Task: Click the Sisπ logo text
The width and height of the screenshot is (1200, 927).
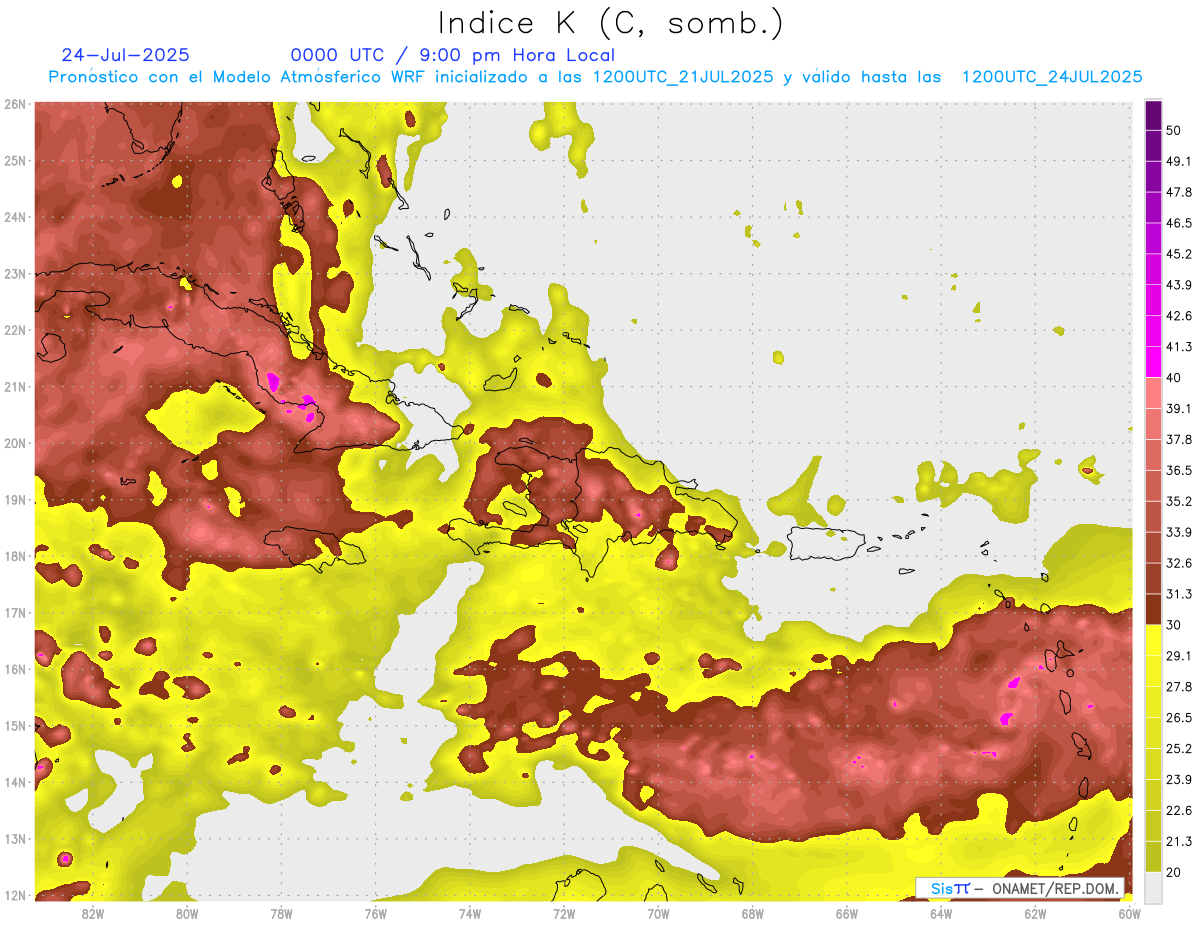Action: pyautogui.click(x=949, y=888)
